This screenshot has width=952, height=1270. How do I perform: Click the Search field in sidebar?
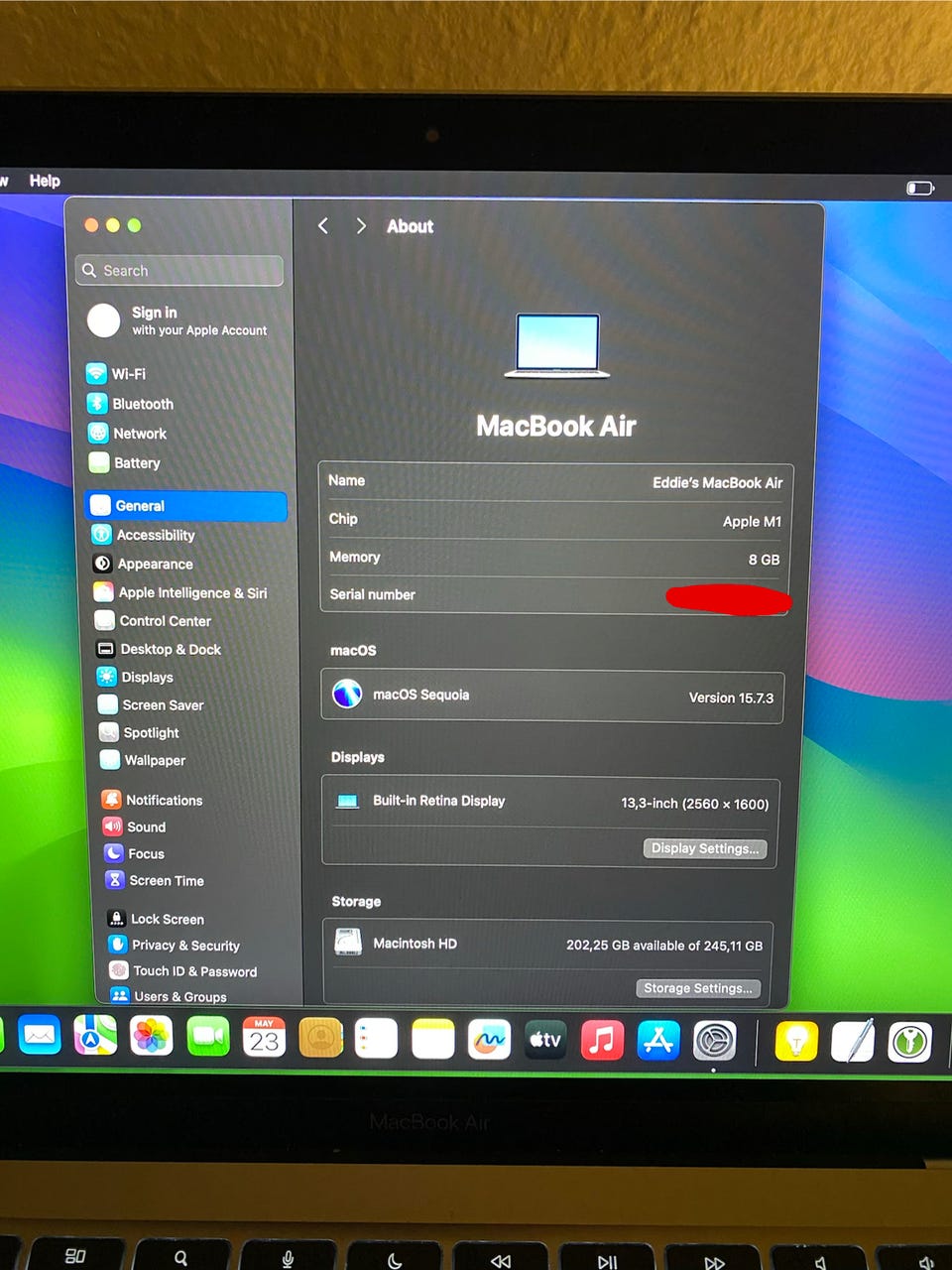(x=179, y=271)
